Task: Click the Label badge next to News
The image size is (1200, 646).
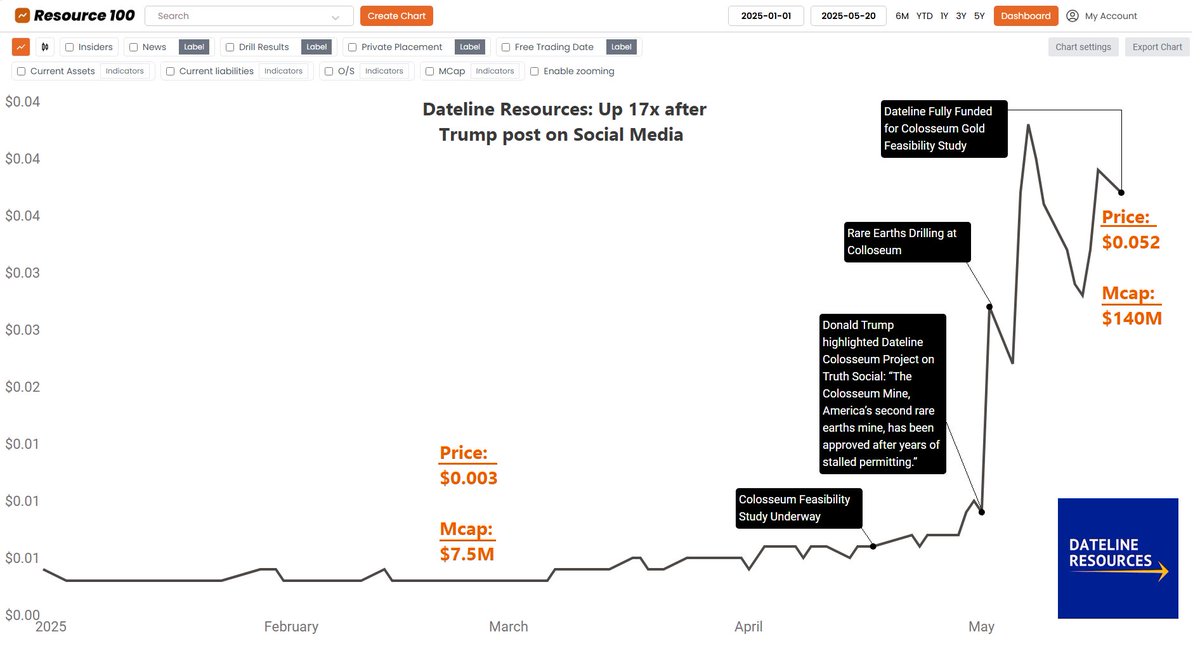Action: click(194, 46)
